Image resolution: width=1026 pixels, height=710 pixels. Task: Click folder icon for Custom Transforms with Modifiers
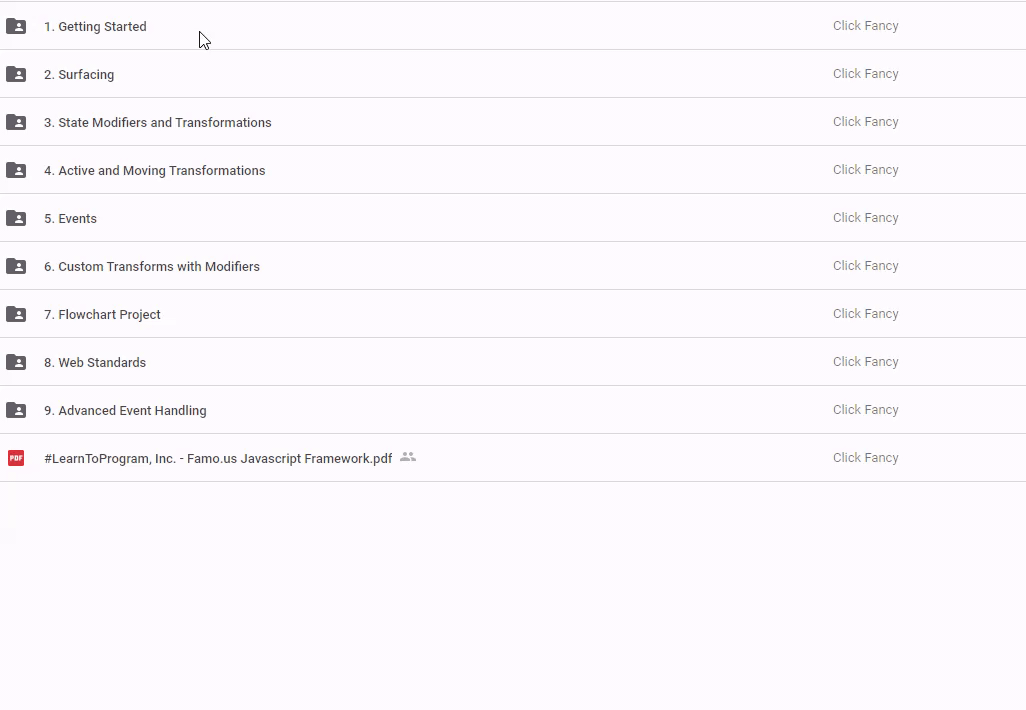[x=16, y=266]
